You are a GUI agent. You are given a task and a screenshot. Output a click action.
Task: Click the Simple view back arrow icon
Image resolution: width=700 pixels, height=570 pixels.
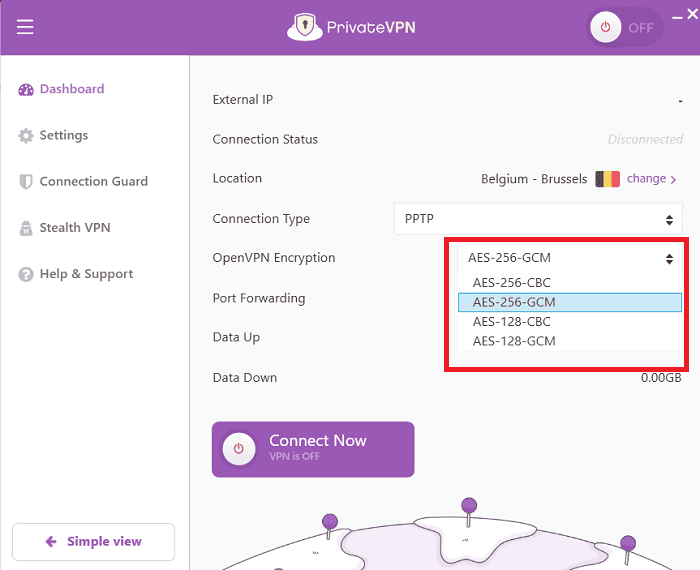51,541
